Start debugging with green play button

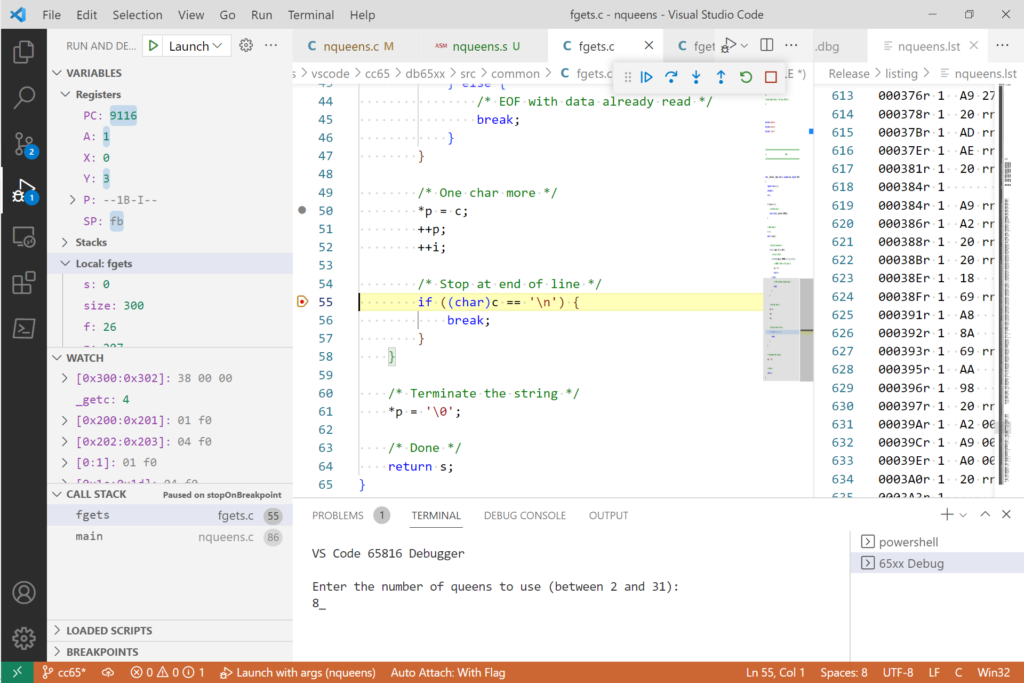click(x=153, y=46)
